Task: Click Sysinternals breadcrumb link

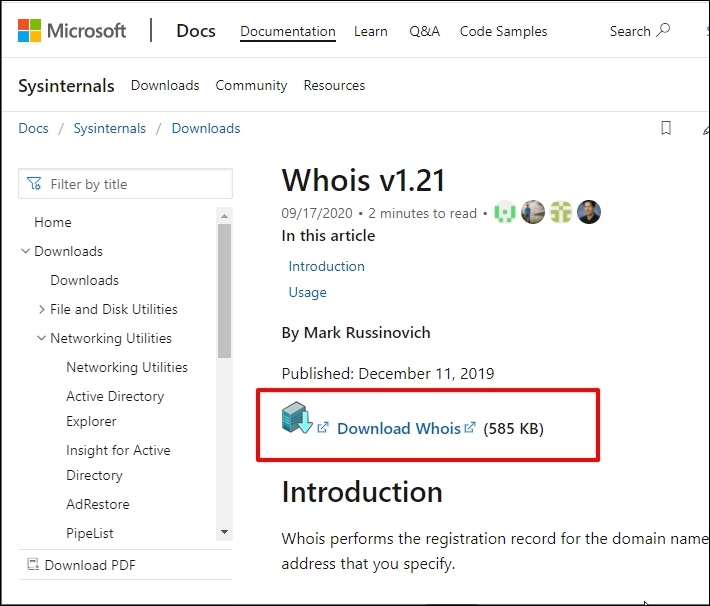Action: [110, 128]
